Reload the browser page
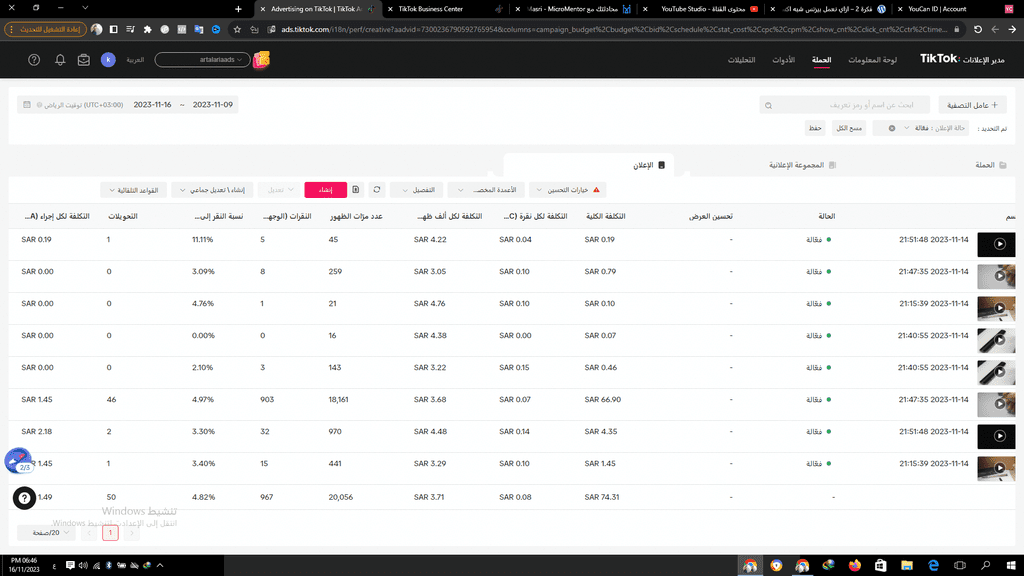The height and width of the screenshot is (576, 1024). point(978,29)
